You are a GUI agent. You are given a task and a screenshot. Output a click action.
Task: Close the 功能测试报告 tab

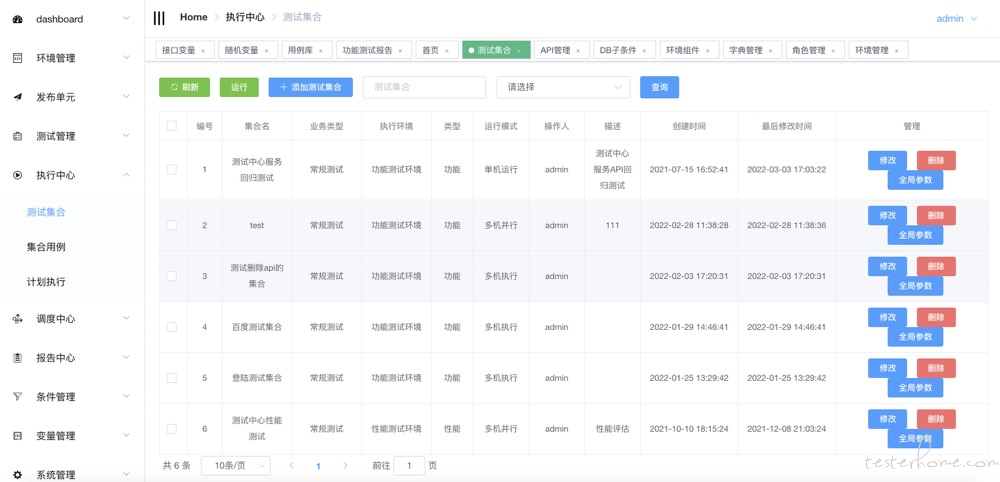click(x=400, y=50)
